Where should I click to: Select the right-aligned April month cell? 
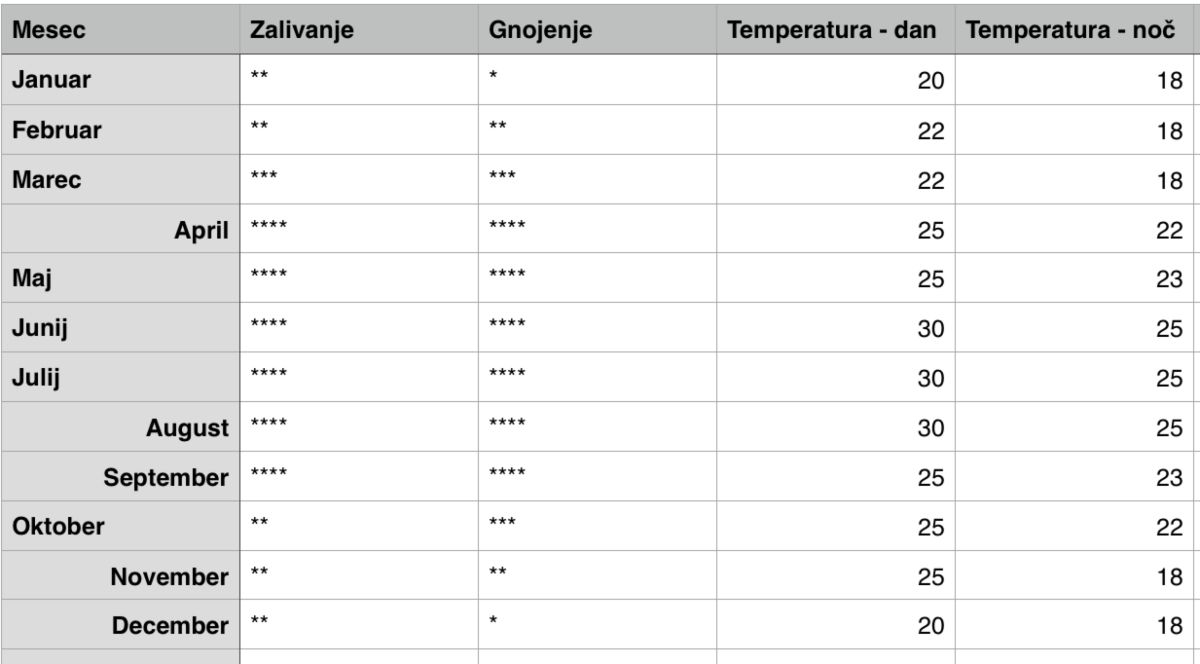201,230
